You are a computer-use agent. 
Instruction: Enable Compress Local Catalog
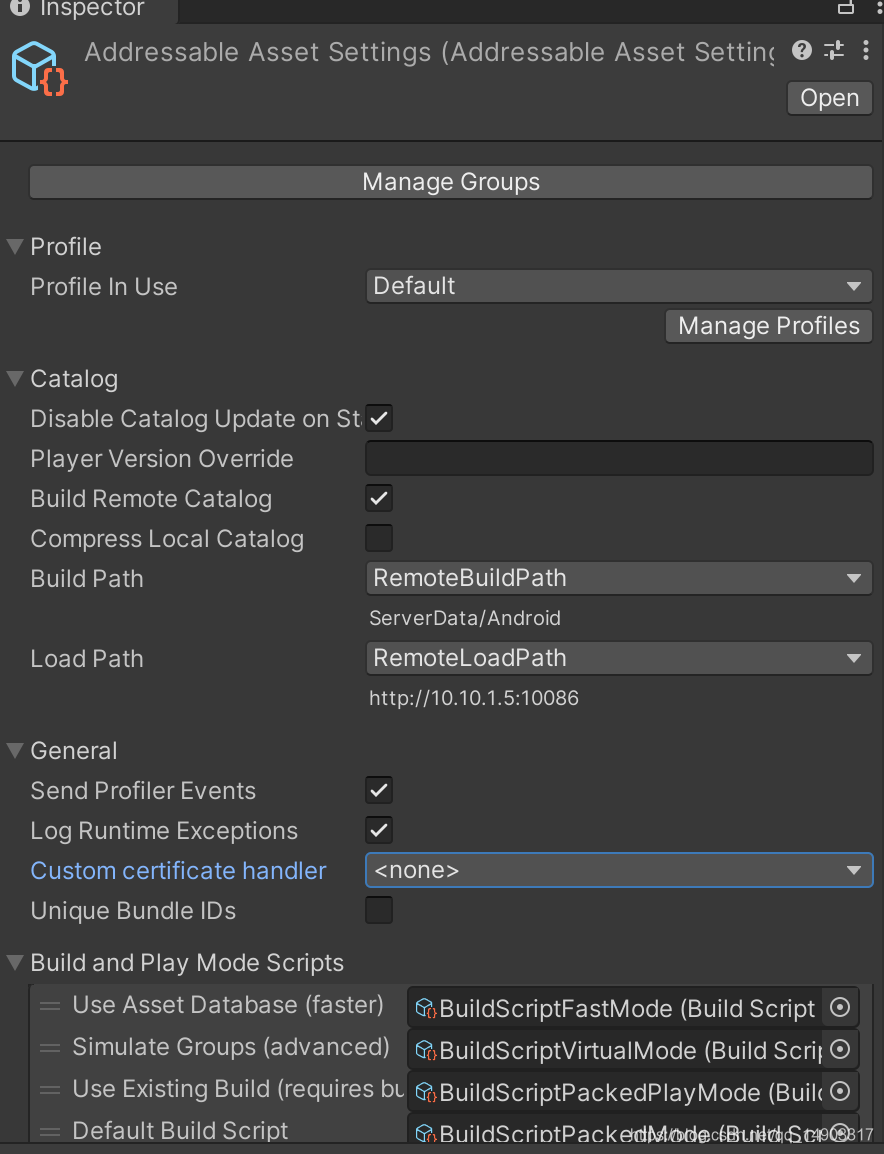378,538
